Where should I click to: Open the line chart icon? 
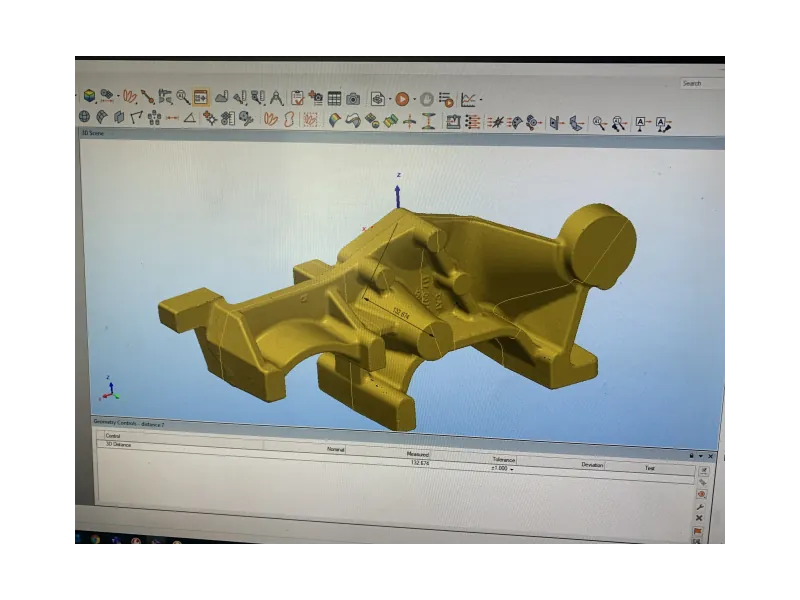pos(468,100)
